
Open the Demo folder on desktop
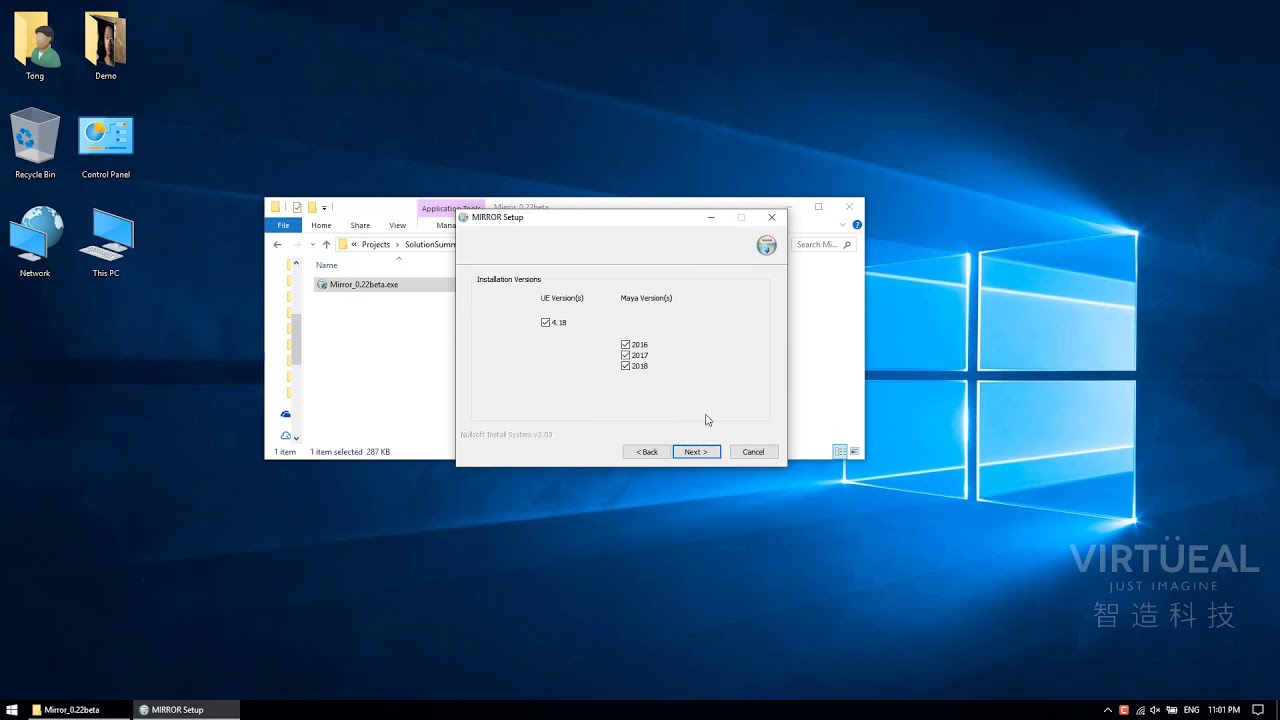[105, 46]
